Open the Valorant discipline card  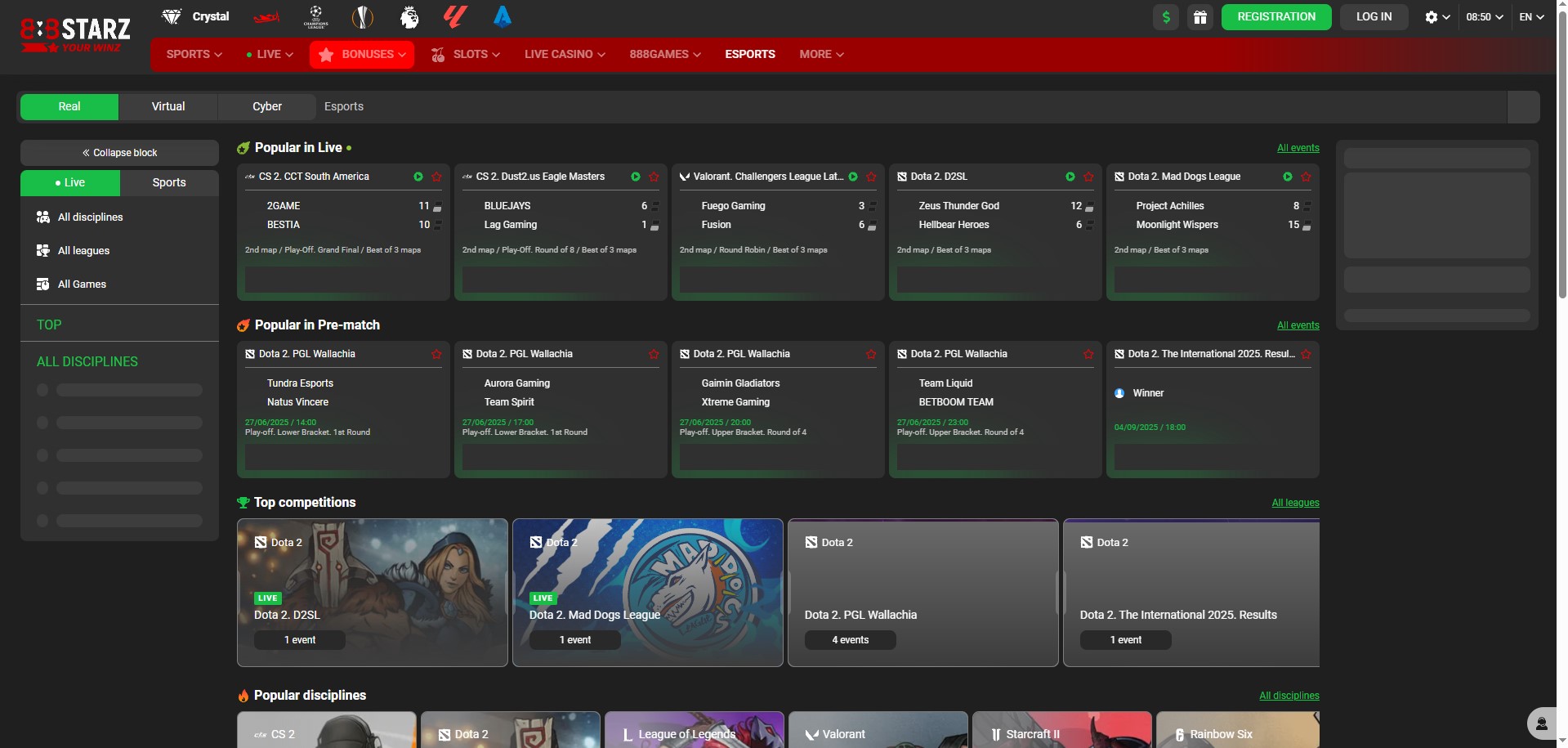[878, 730]
